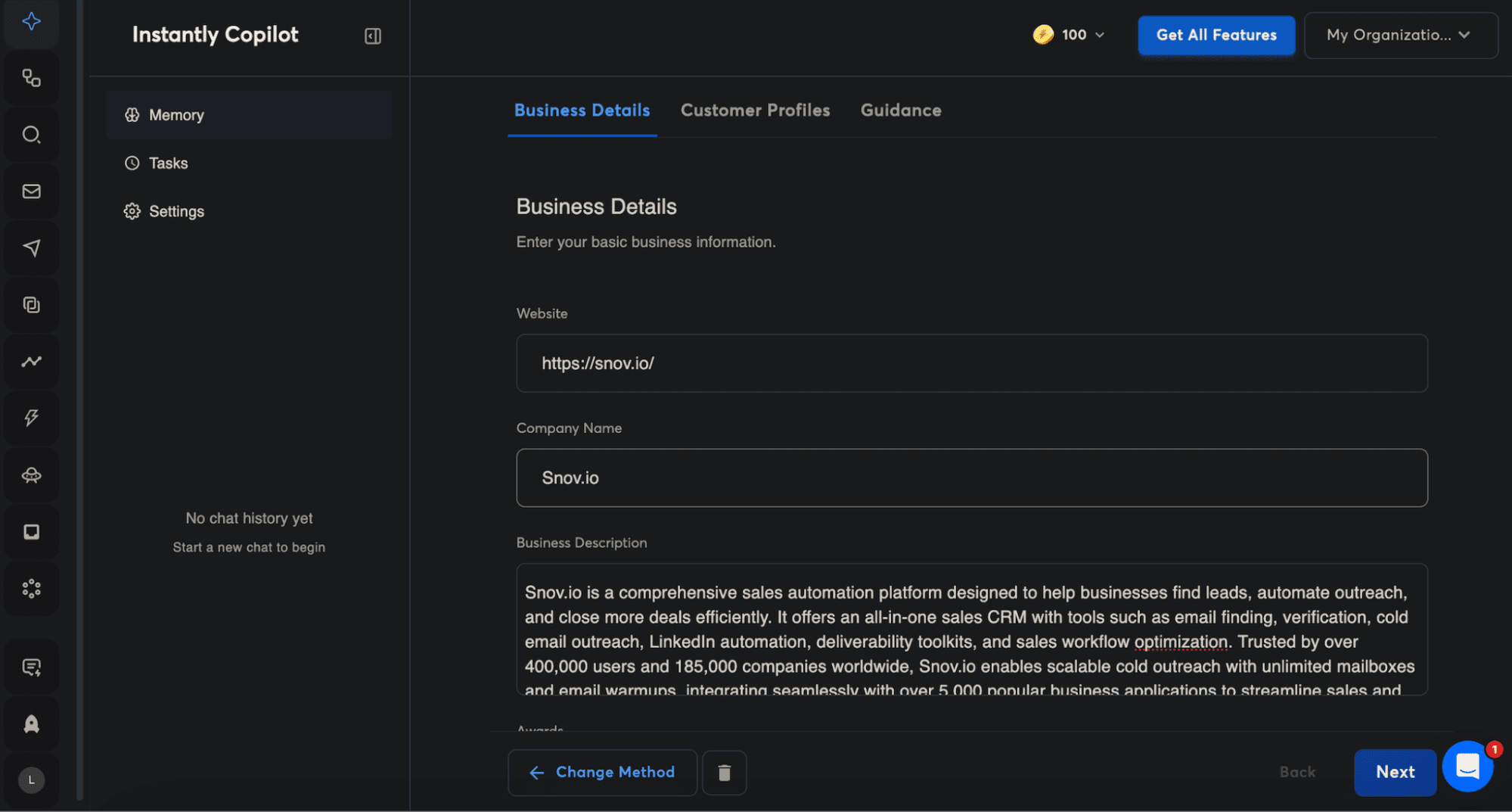Open the Copilot sparkle icon in sidebar

pyautogui.click(x=31, y=21)
